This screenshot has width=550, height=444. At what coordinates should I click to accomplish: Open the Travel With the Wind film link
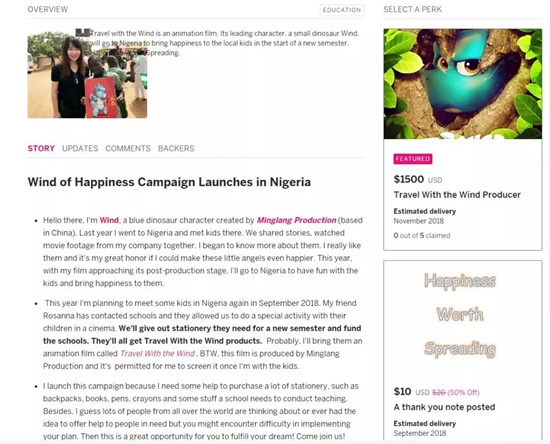click(x=157, y=354)
